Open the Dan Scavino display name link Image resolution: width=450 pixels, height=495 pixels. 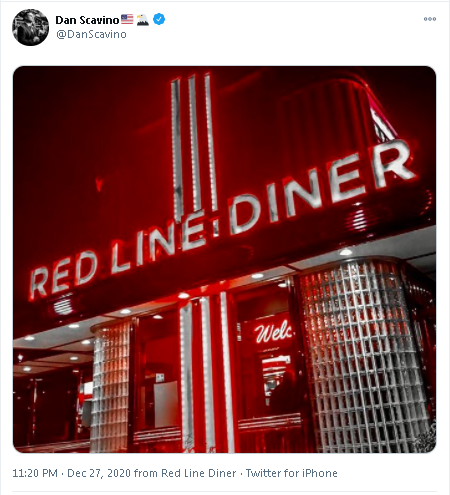click(87, 20)
